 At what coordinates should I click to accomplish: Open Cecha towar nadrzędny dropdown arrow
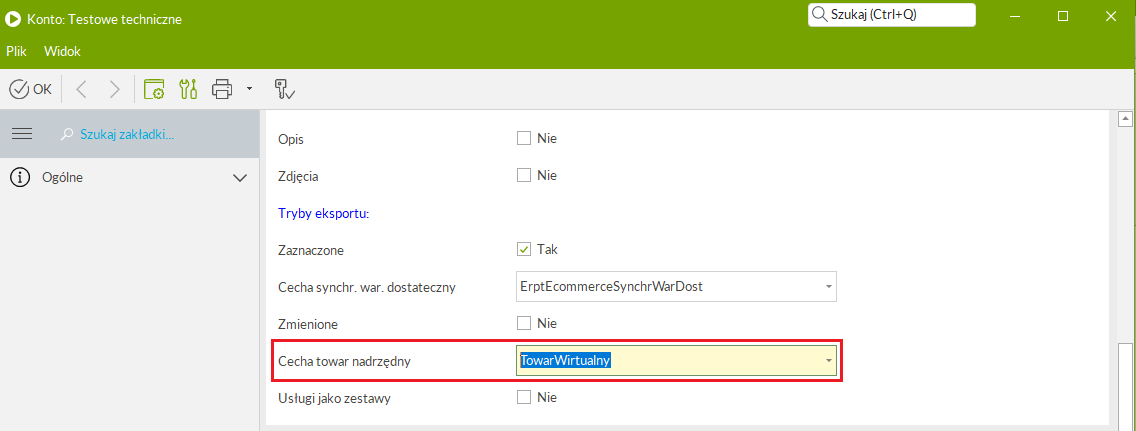828,361
